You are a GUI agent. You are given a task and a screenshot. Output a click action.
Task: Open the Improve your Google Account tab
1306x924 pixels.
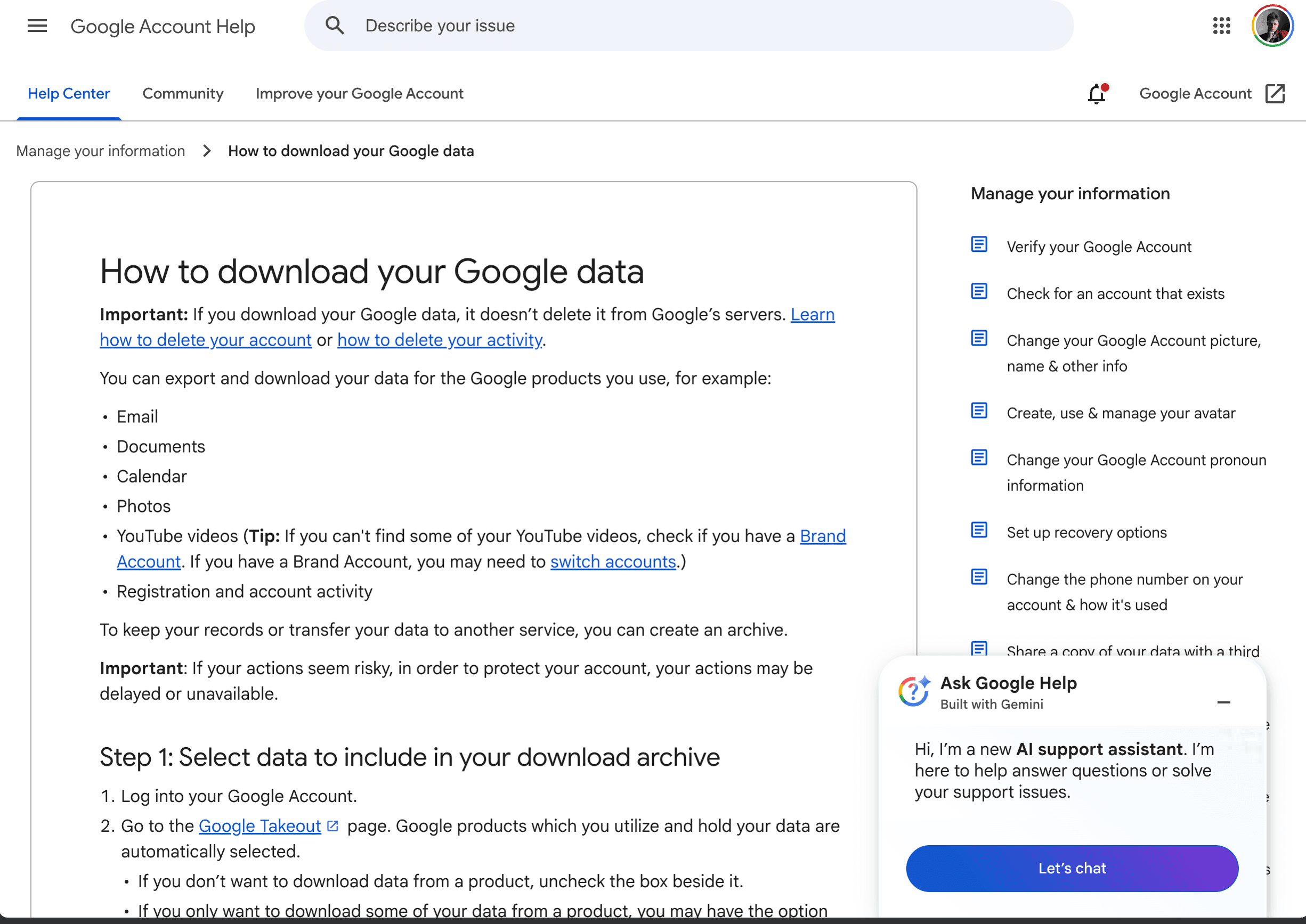pos(359,93)
